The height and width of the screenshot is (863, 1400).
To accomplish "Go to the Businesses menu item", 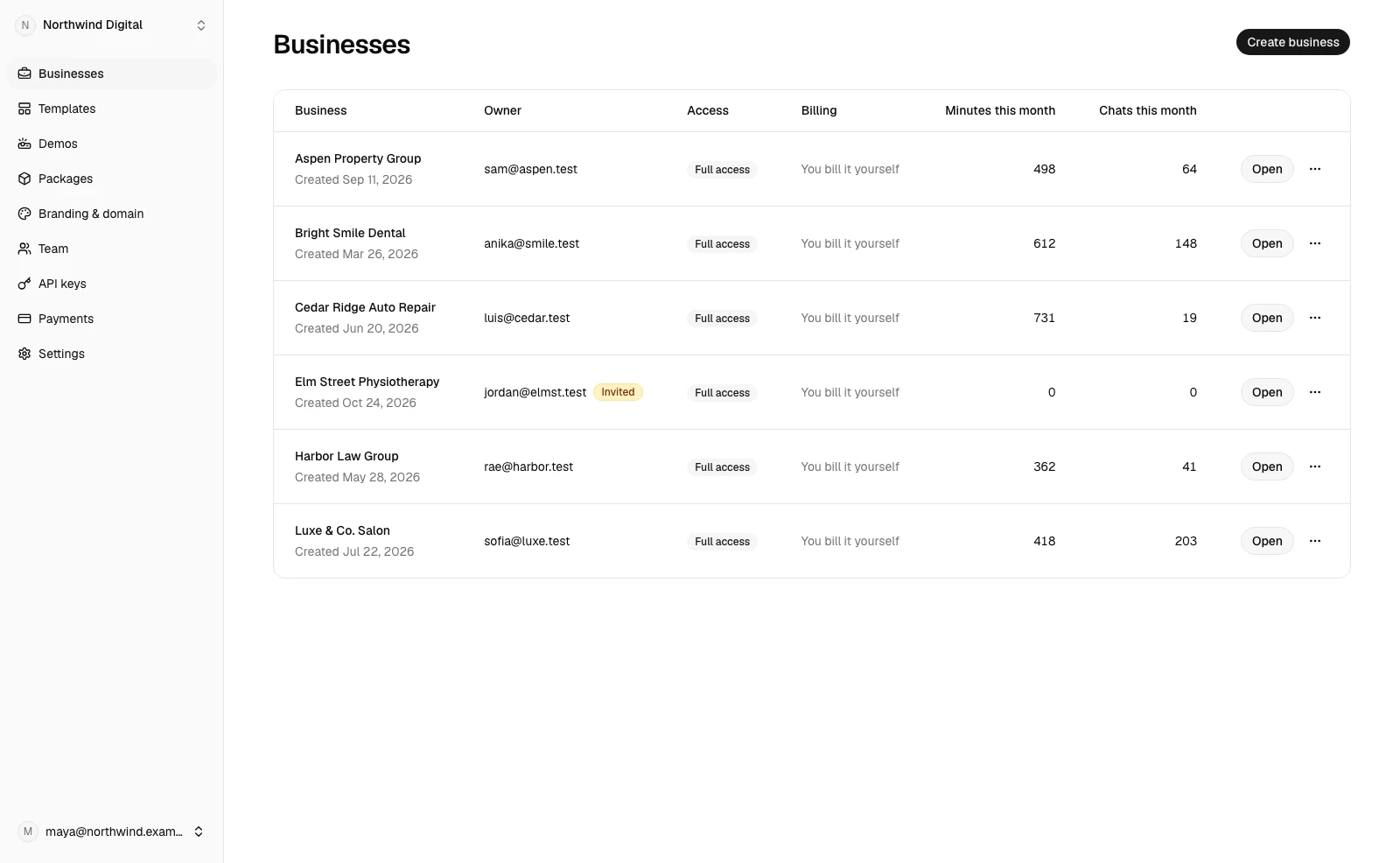I will (112, 74).
